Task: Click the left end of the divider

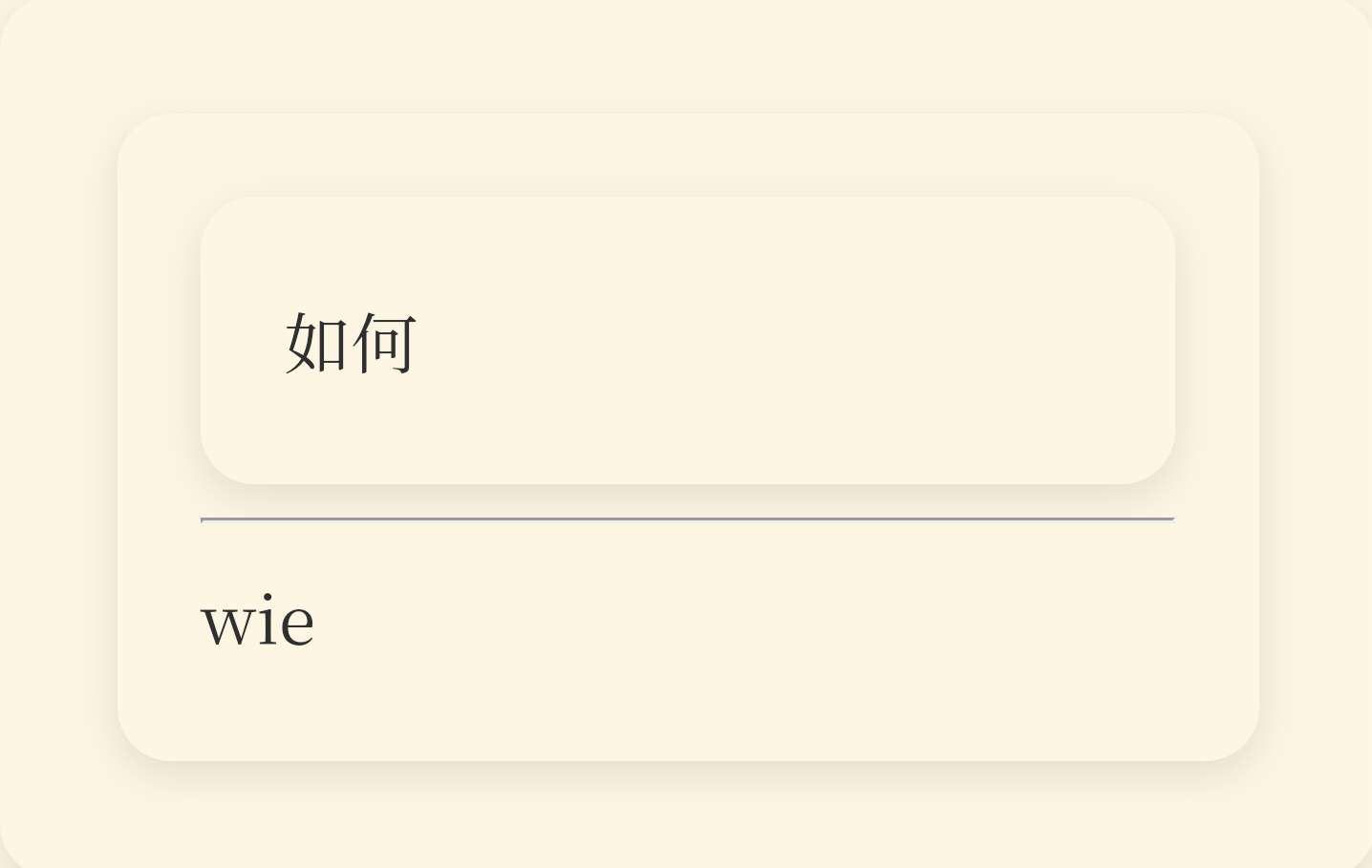Action: pos(204,519)
